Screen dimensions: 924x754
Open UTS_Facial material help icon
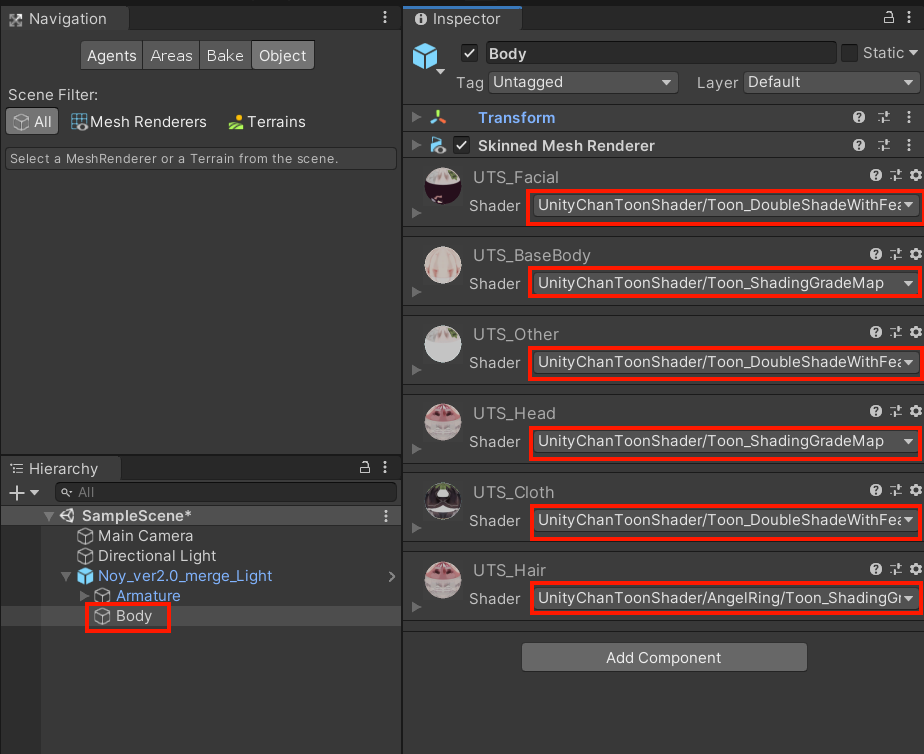[876, 175]
